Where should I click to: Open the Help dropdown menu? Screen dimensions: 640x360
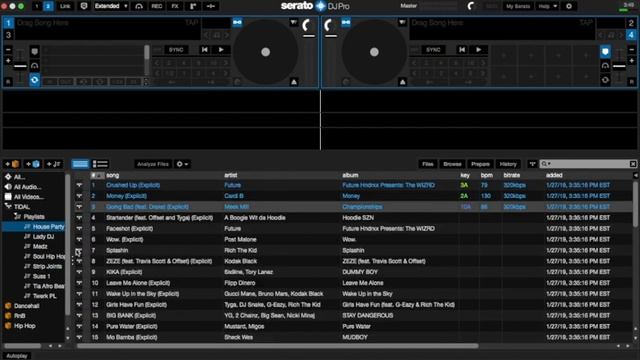point(547,6)
